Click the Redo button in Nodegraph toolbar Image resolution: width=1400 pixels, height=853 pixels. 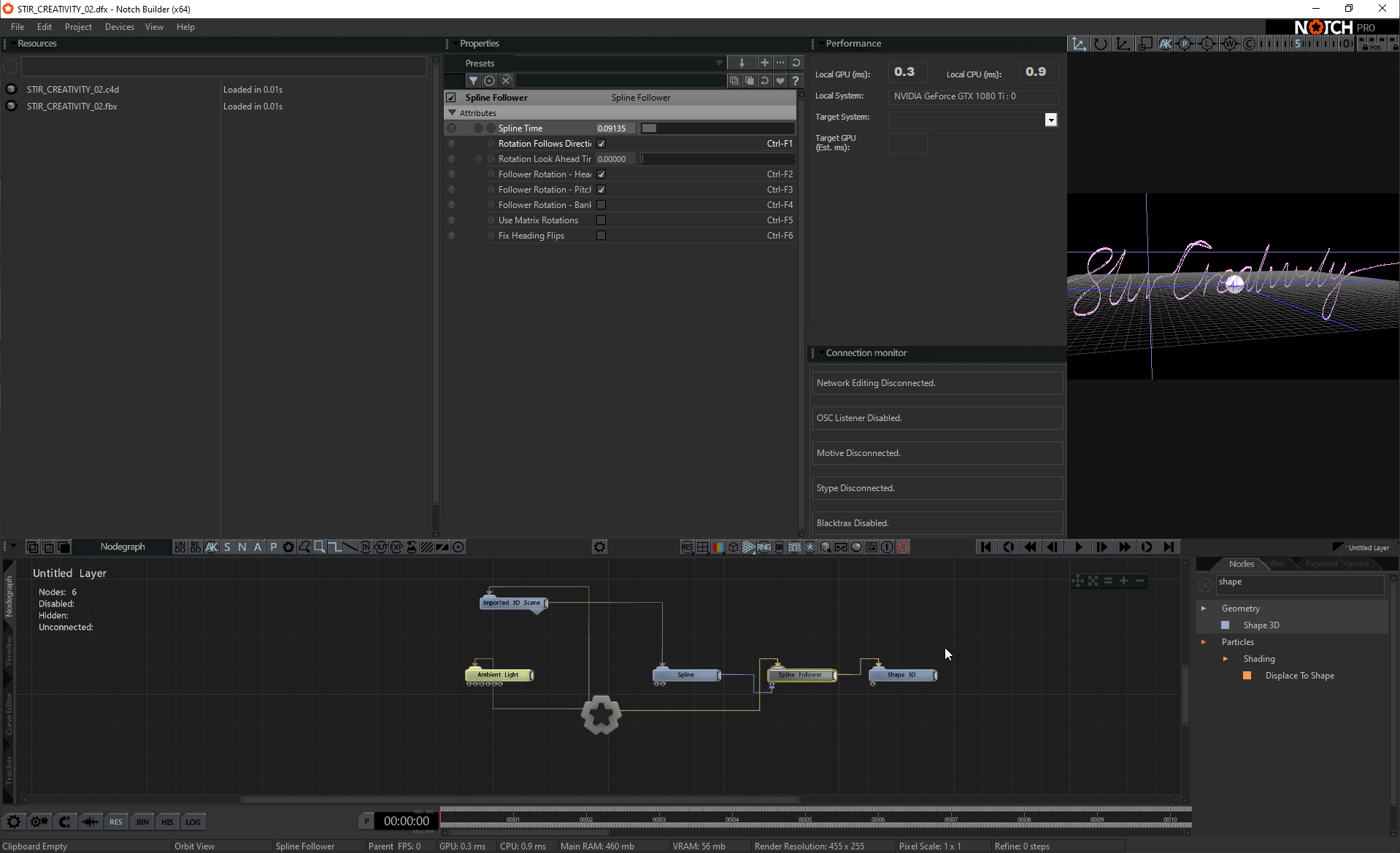196,547
